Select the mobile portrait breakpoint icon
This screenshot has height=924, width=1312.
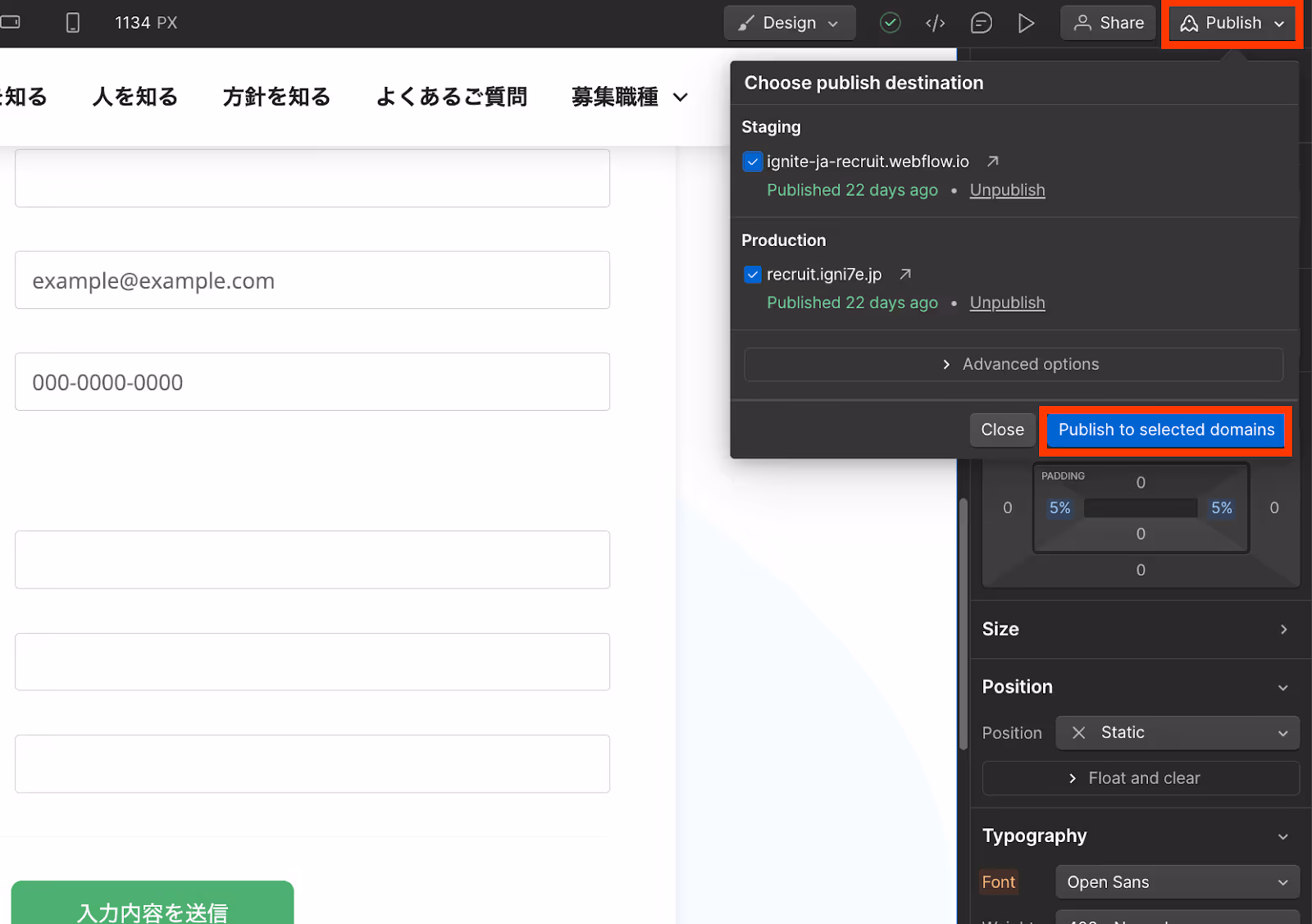(73, 23)
